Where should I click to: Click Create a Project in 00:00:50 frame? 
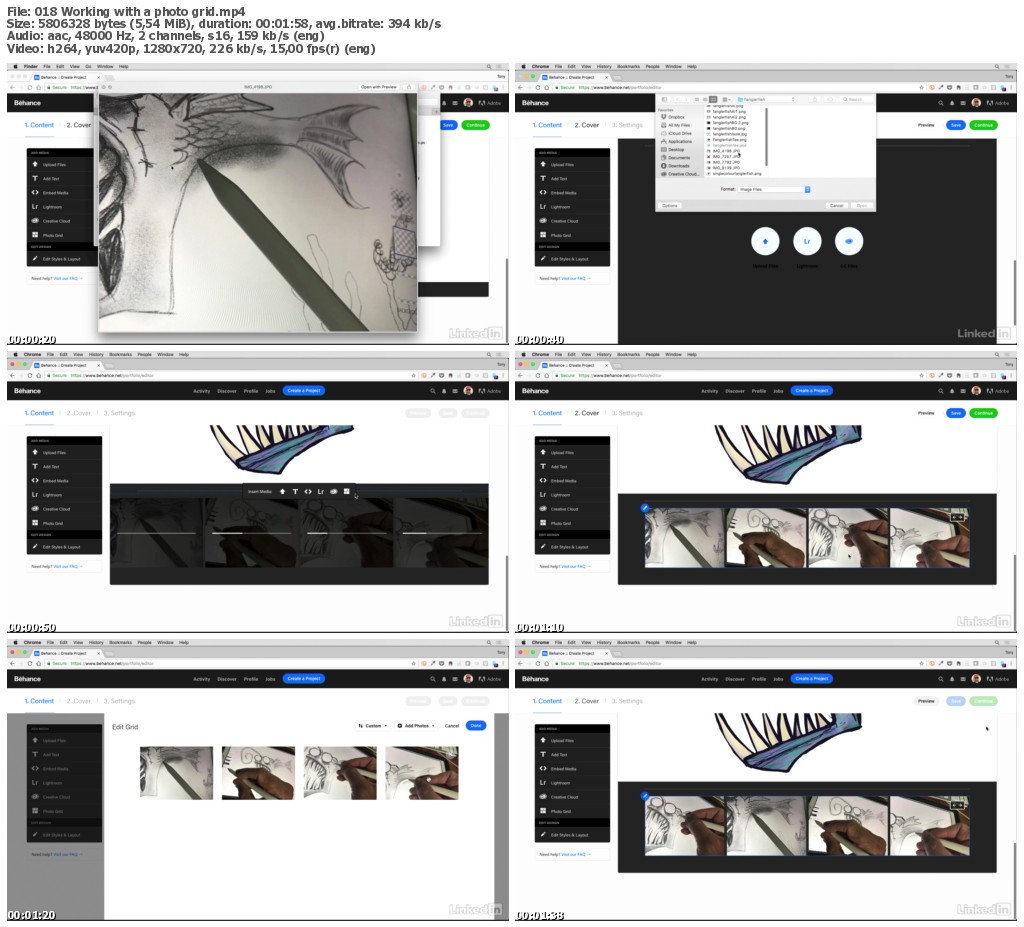304,391
